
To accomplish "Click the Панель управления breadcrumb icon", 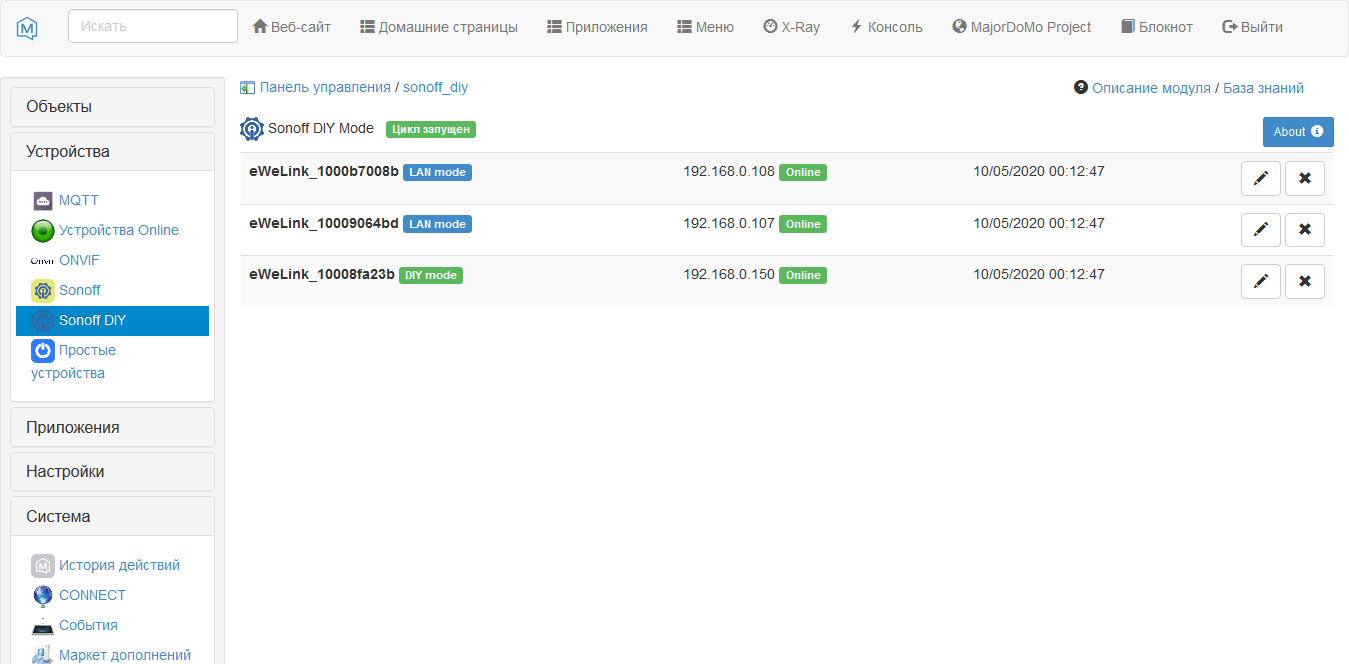I will tap(248, 88).
